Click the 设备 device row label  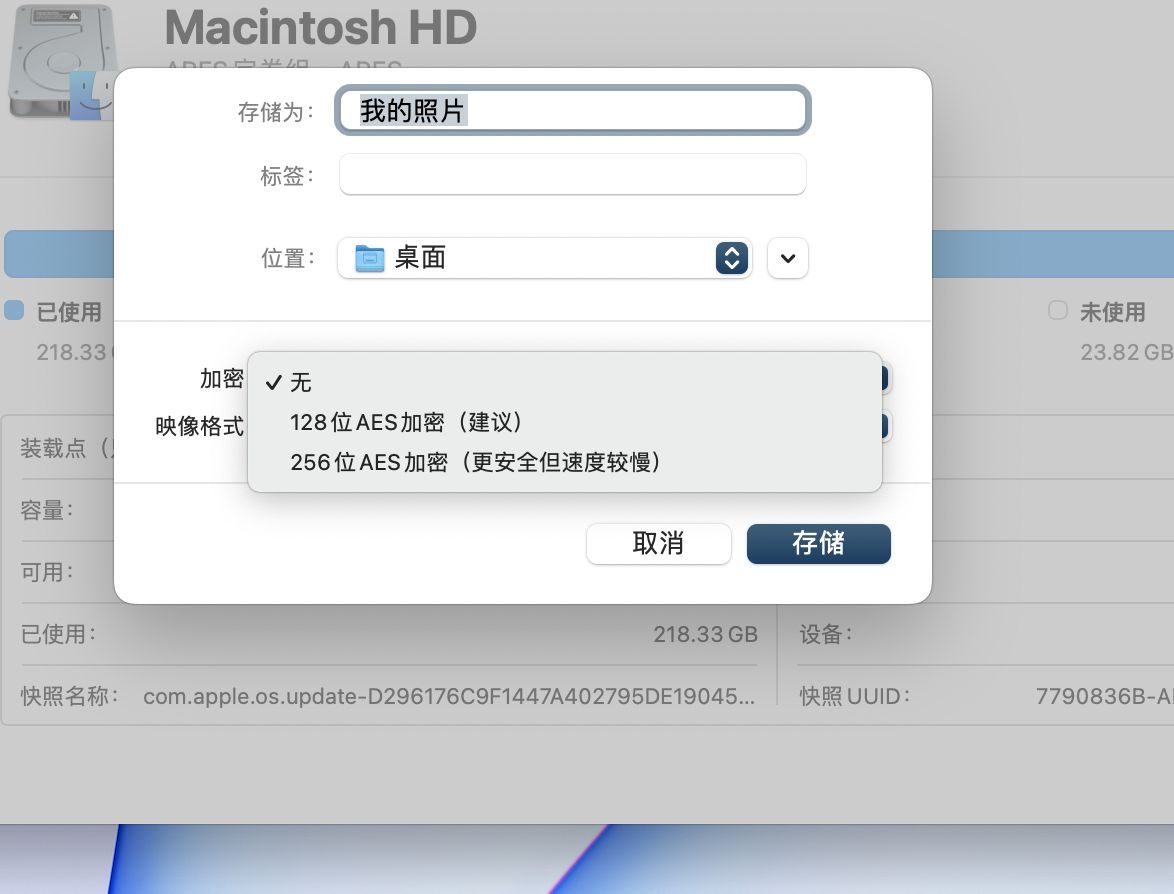point(826,634)
